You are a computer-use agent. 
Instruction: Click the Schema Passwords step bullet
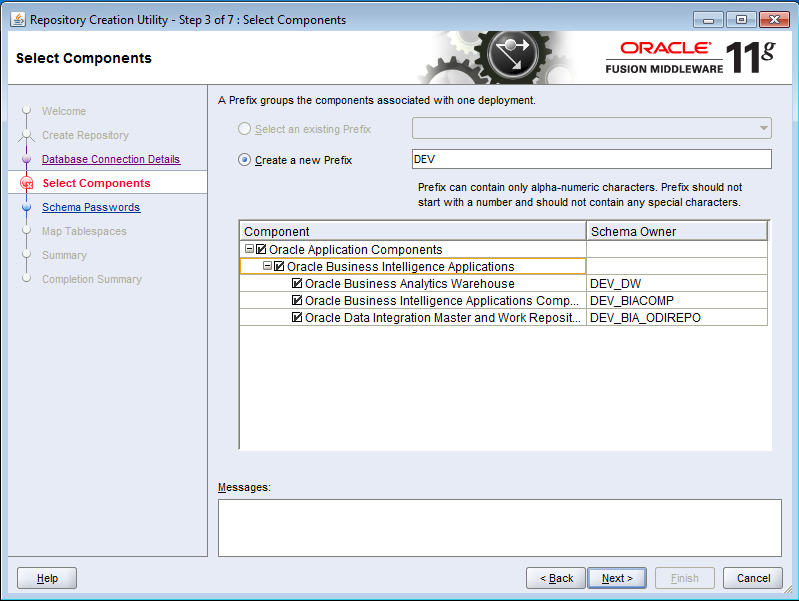click(26, 207)
